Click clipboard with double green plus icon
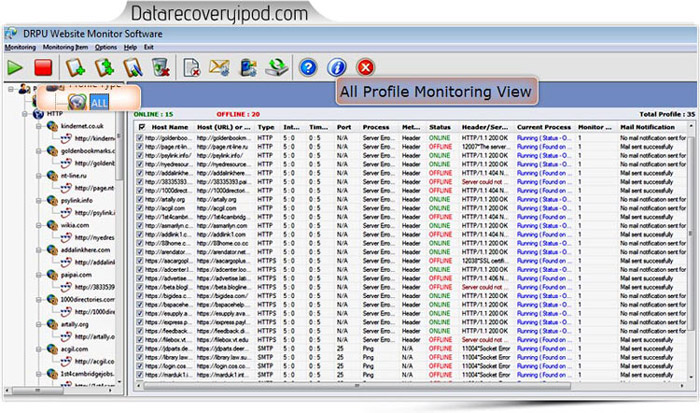700x413 pixels. point(104,67)
